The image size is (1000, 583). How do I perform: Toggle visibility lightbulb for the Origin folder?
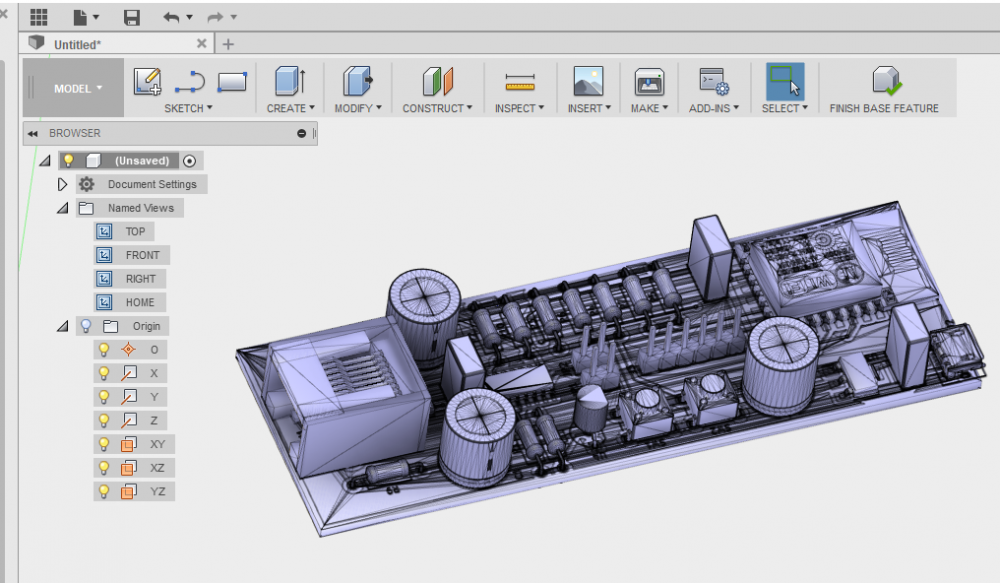tap(86, 326)
